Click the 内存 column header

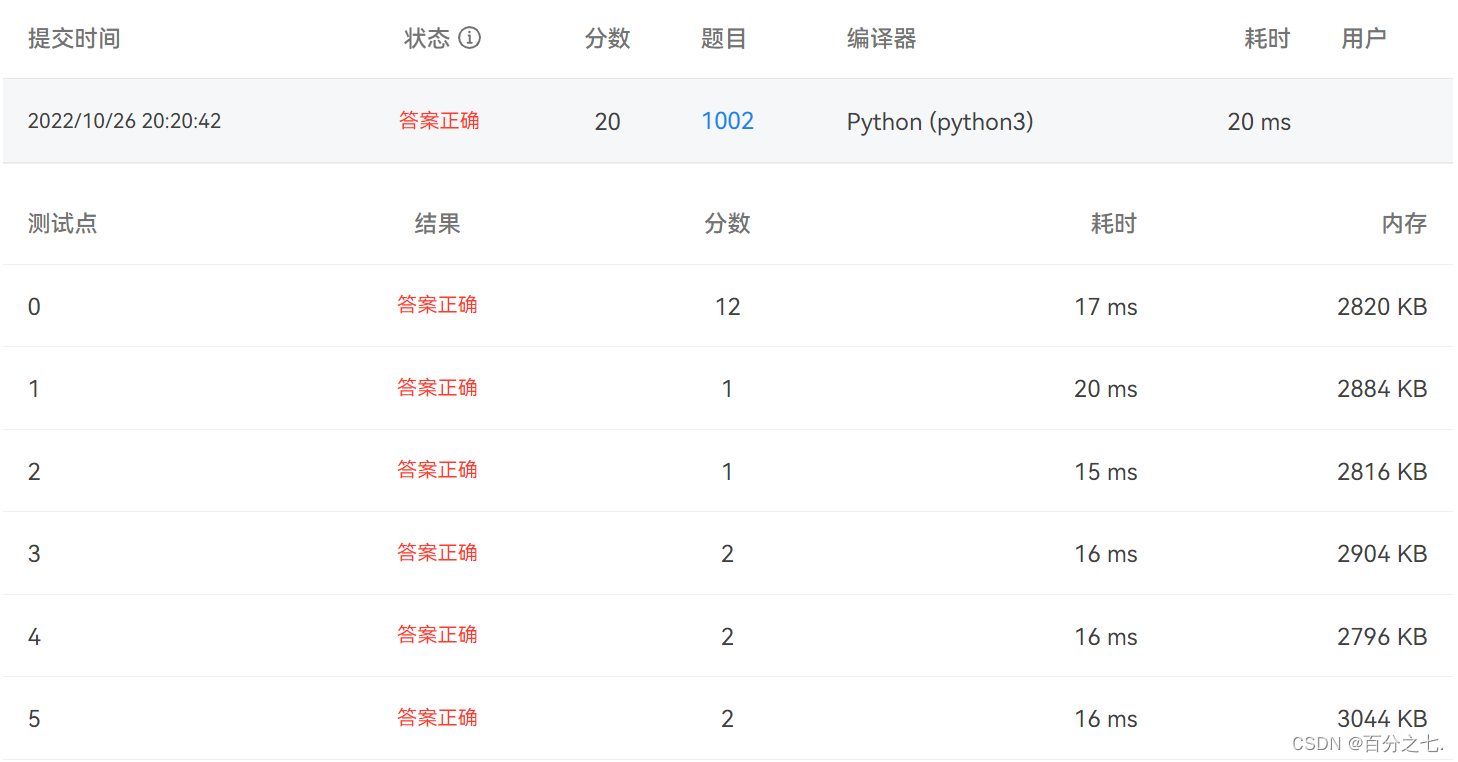click(x=1404, y=223)
